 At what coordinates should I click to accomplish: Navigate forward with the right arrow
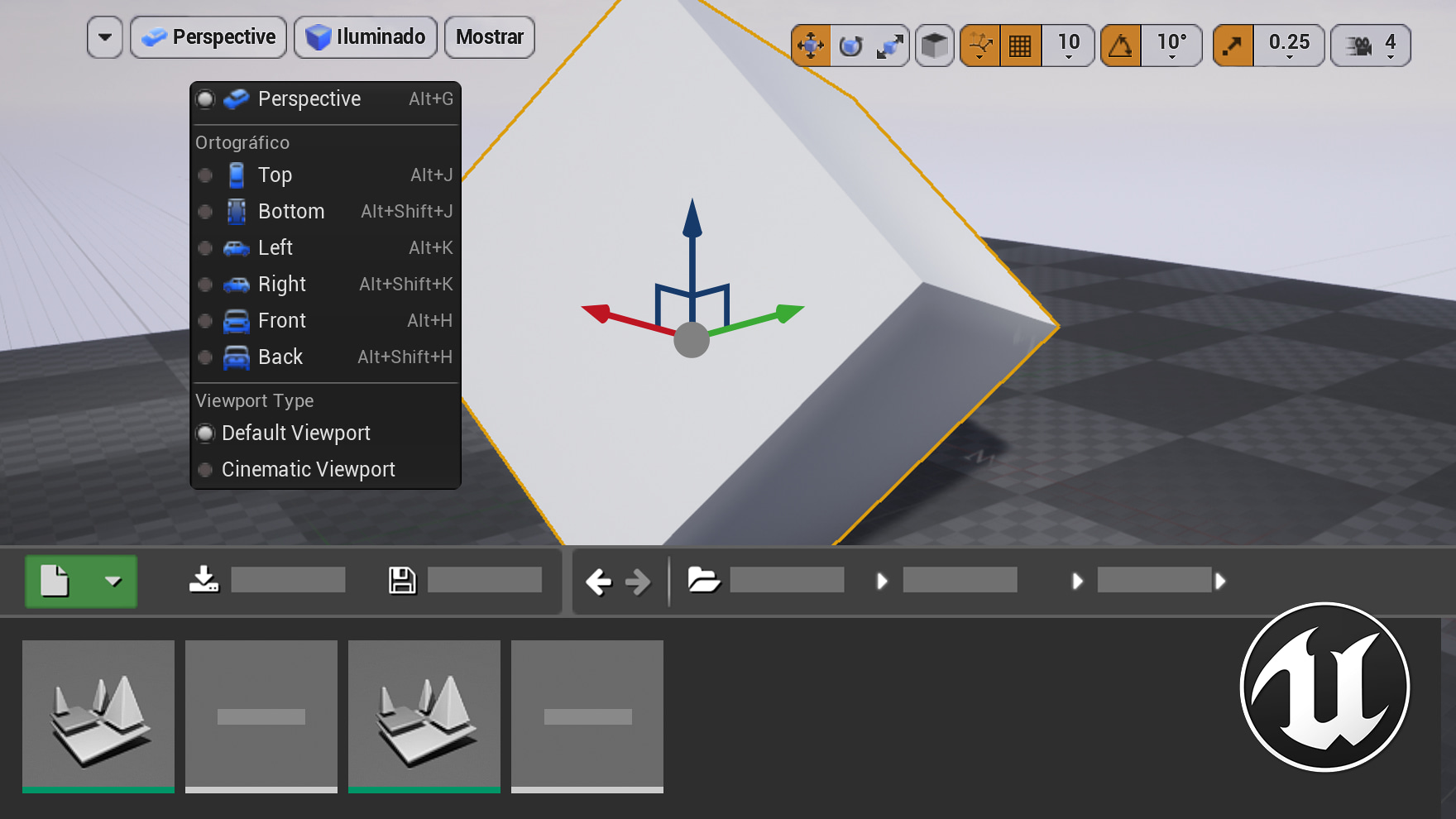[638, 582]
